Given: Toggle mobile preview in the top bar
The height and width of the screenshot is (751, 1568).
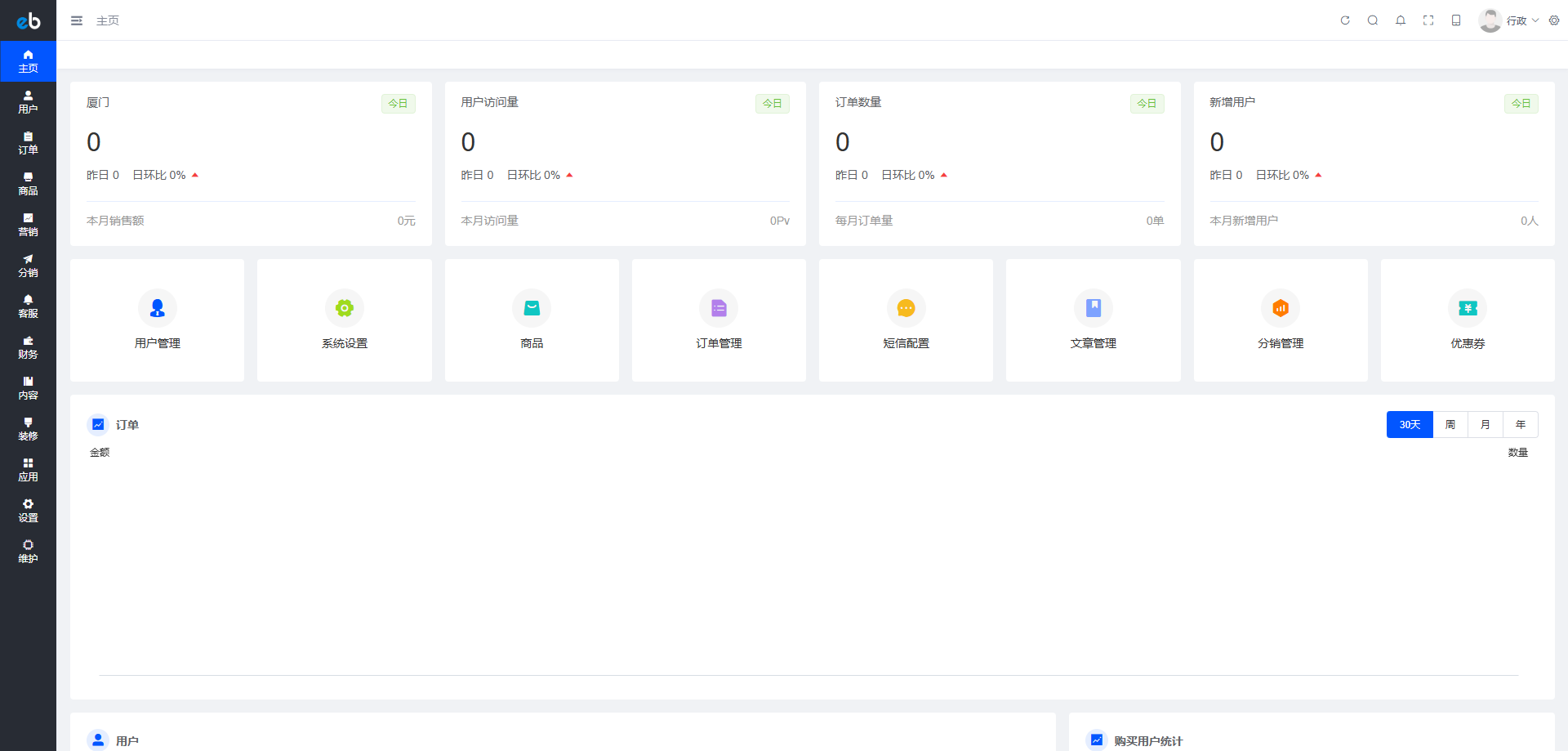Looking at the screenshot, I should coord(1456,20).
